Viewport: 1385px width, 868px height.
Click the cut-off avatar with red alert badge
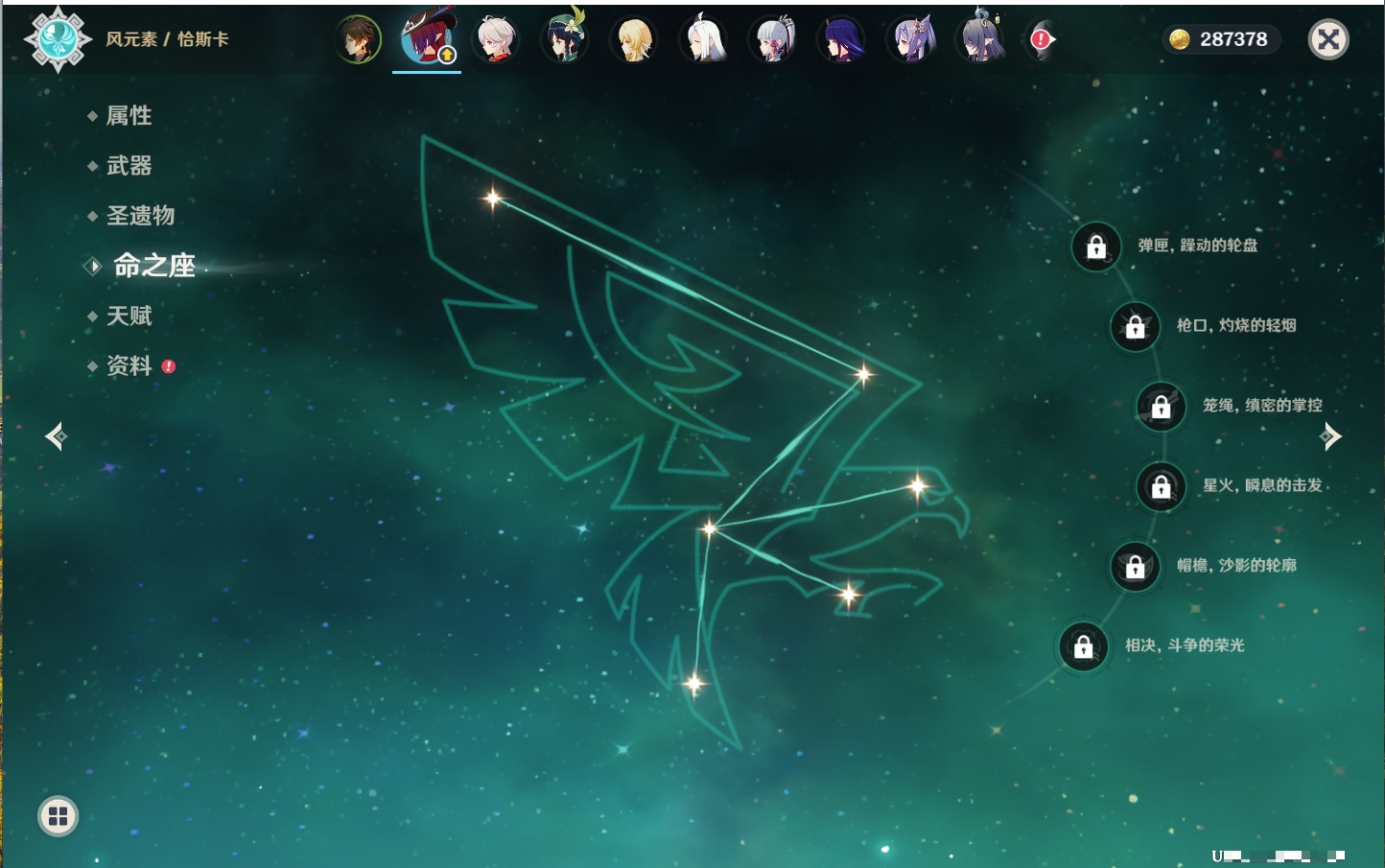(x=1042, y=39)
